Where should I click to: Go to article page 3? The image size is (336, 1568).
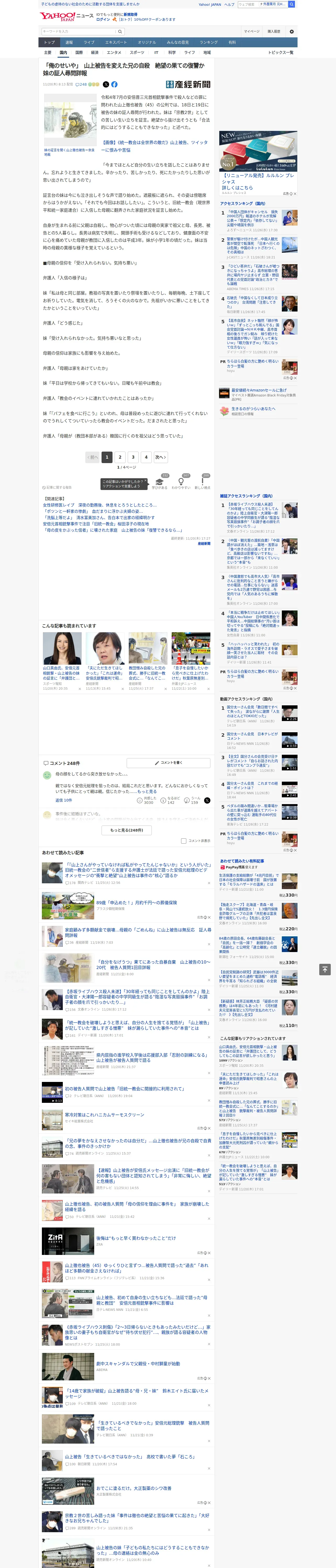[133, 457]
